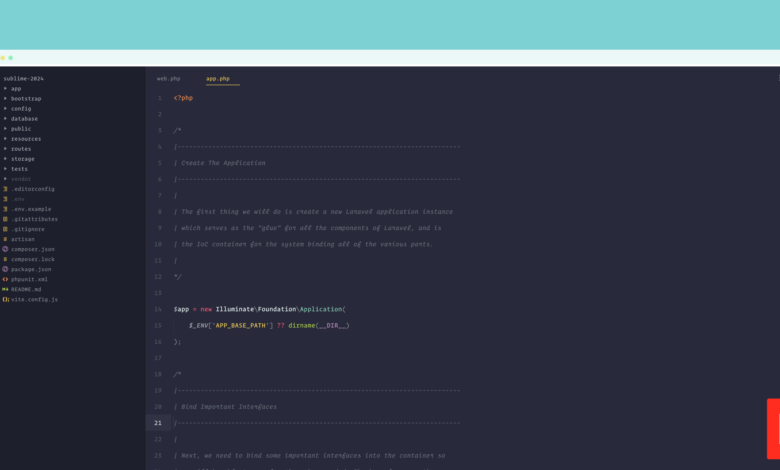Select the app.php tab

(x=218, y=79)
